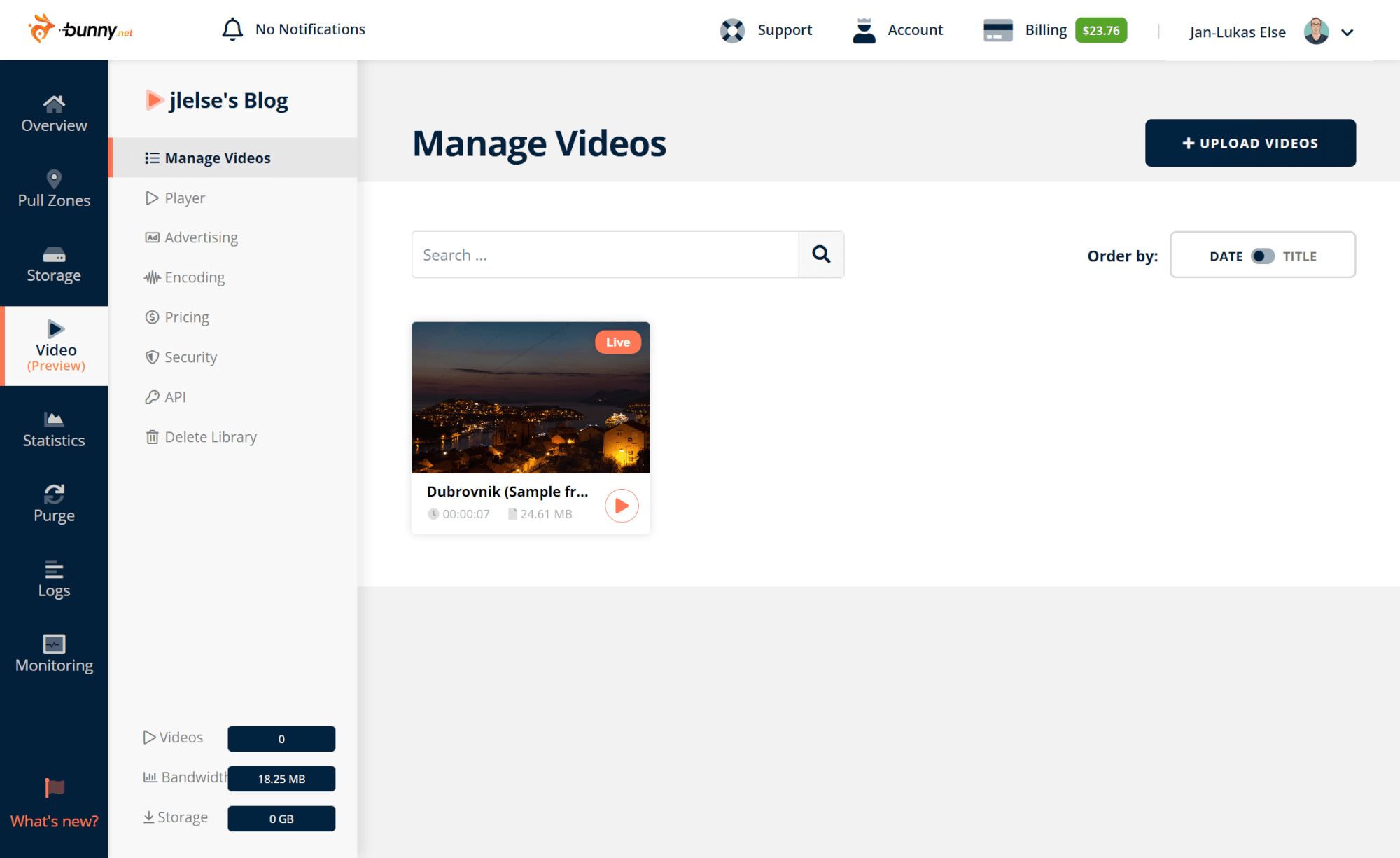The image size is (1400, 858).
Task: Open the notifications bell icon
Action: [x=232, y=29]
